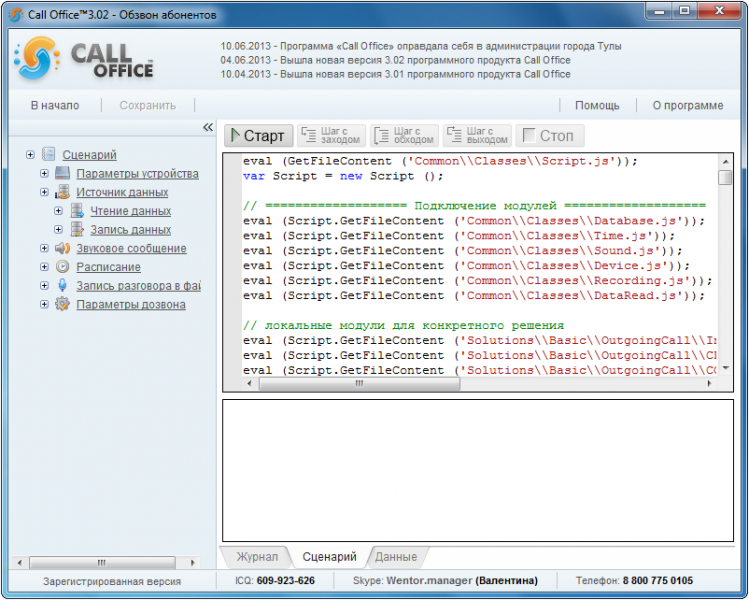Click the title bar application icon
The image size is (749, 600).
(x=16, y=15)
